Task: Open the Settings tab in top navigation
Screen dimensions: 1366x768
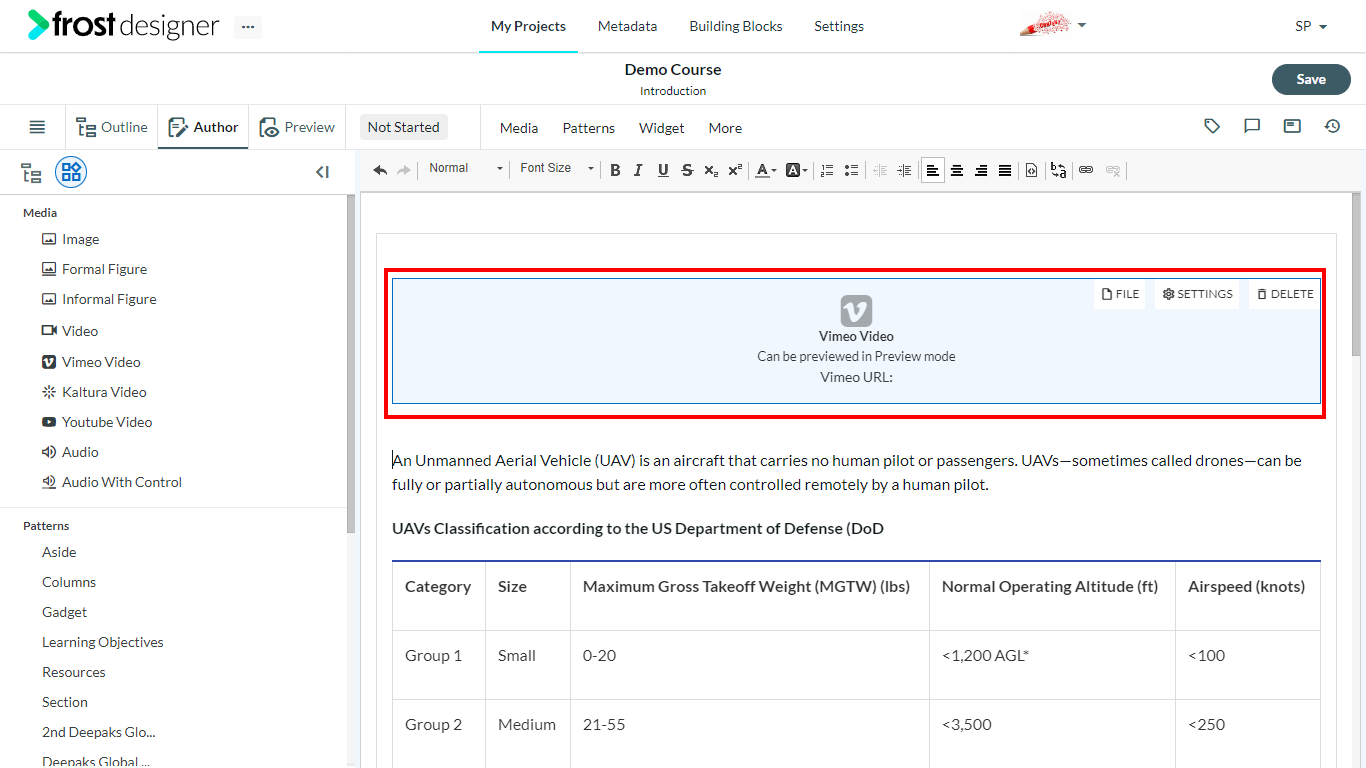Action: 839,26
